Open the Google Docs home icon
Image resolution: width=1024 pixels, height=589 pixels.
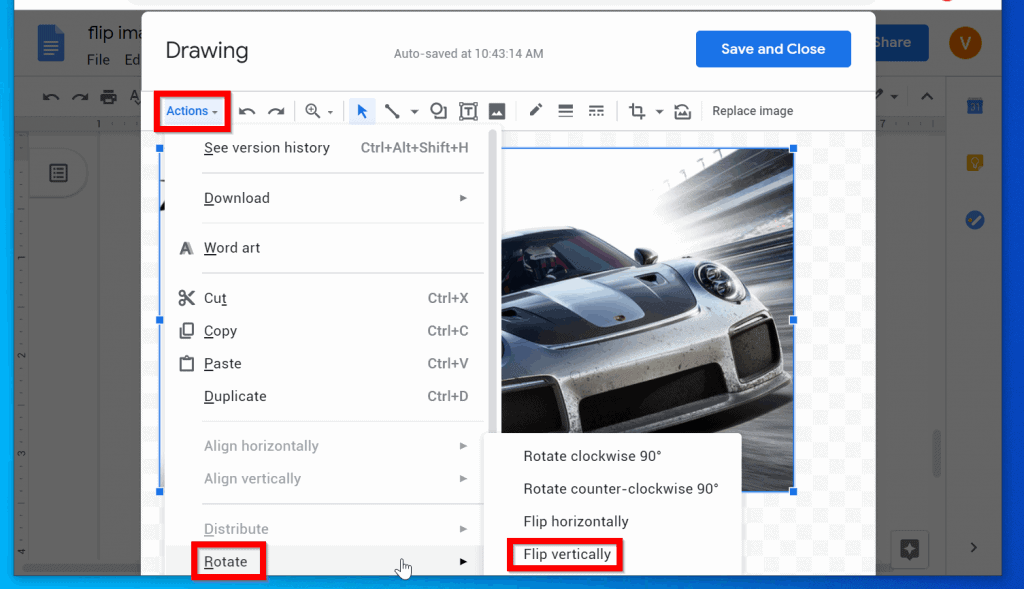click(x=51, y=43)
